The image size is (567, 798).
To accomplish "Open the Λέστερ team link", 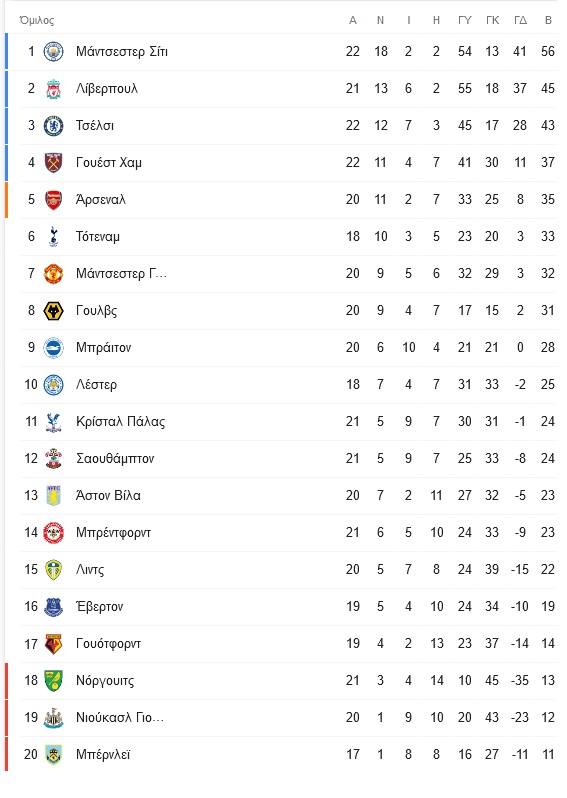I will pyautogui.click(x=96, y=385).
